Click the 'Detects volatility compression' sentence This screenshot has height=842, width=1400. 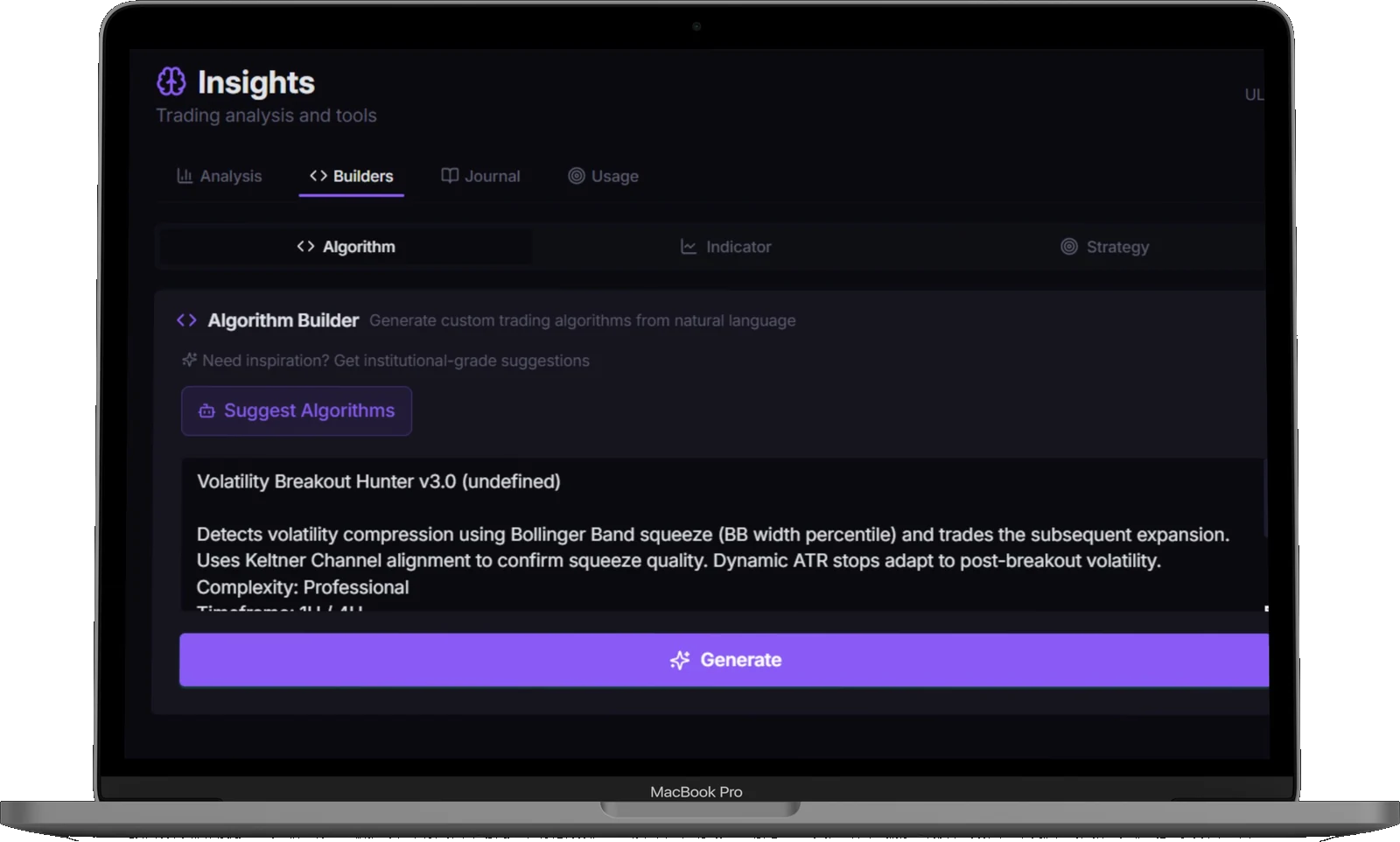tap(713, 534)
